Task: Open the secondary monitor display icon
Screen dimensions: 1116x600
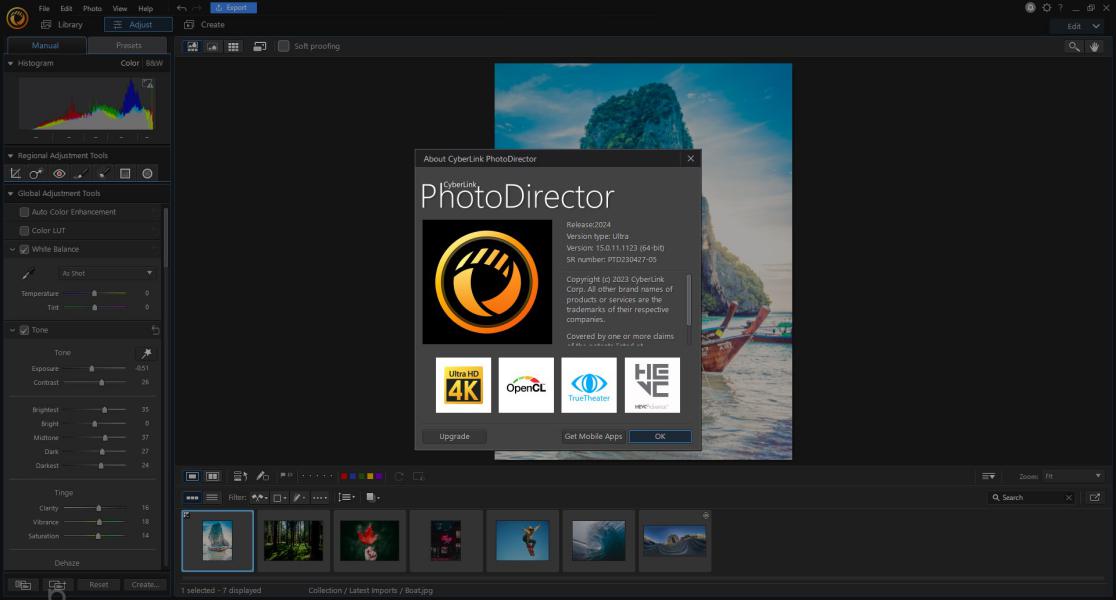Action: (x=260, y=46)
